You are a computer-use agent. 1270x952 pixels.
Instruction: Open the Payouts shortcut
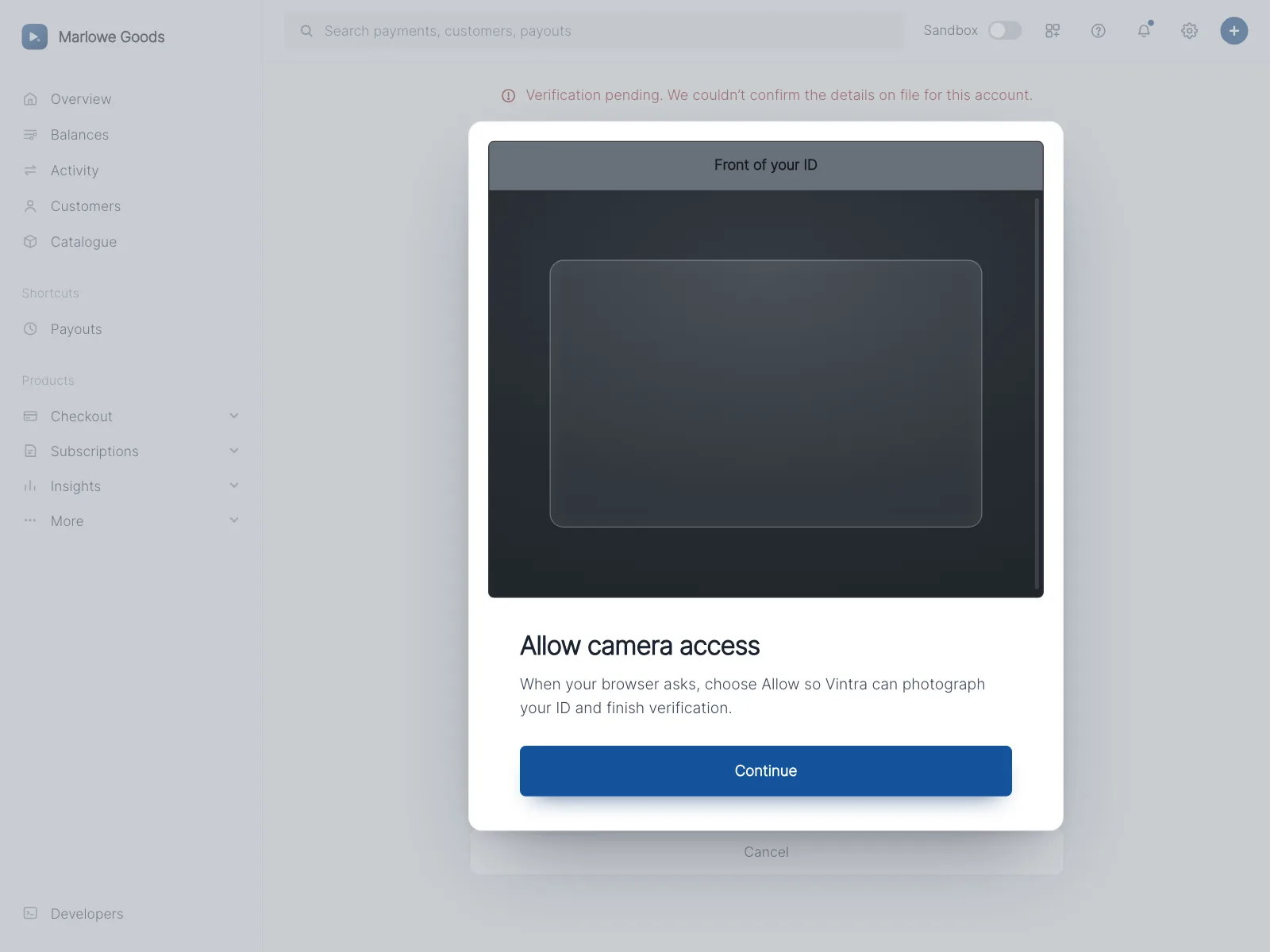coord(76,329)
